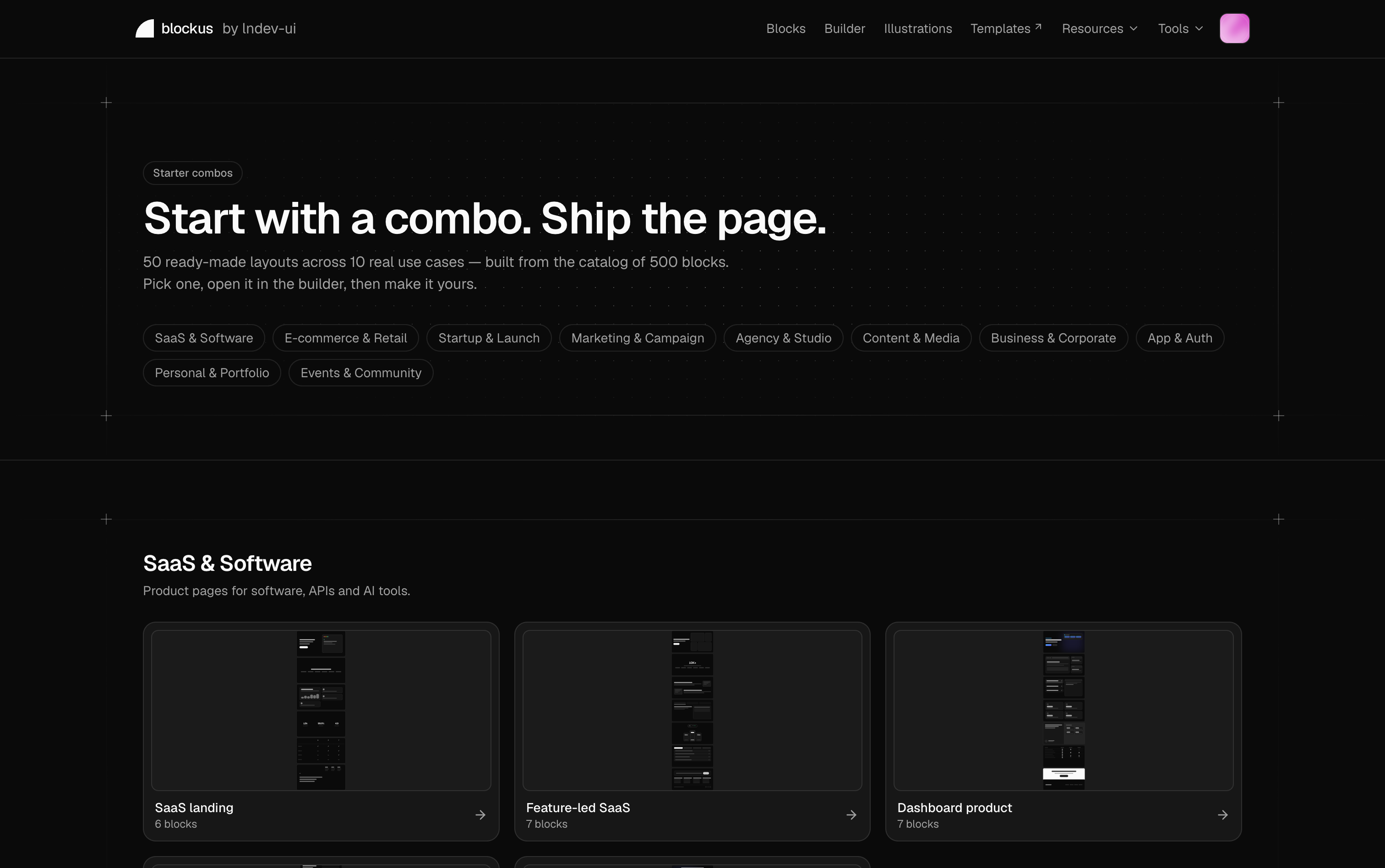Open the SaaS landing preview thumbnail
1385x868 pixels.
pyautogui.click(x=321, y=710)
